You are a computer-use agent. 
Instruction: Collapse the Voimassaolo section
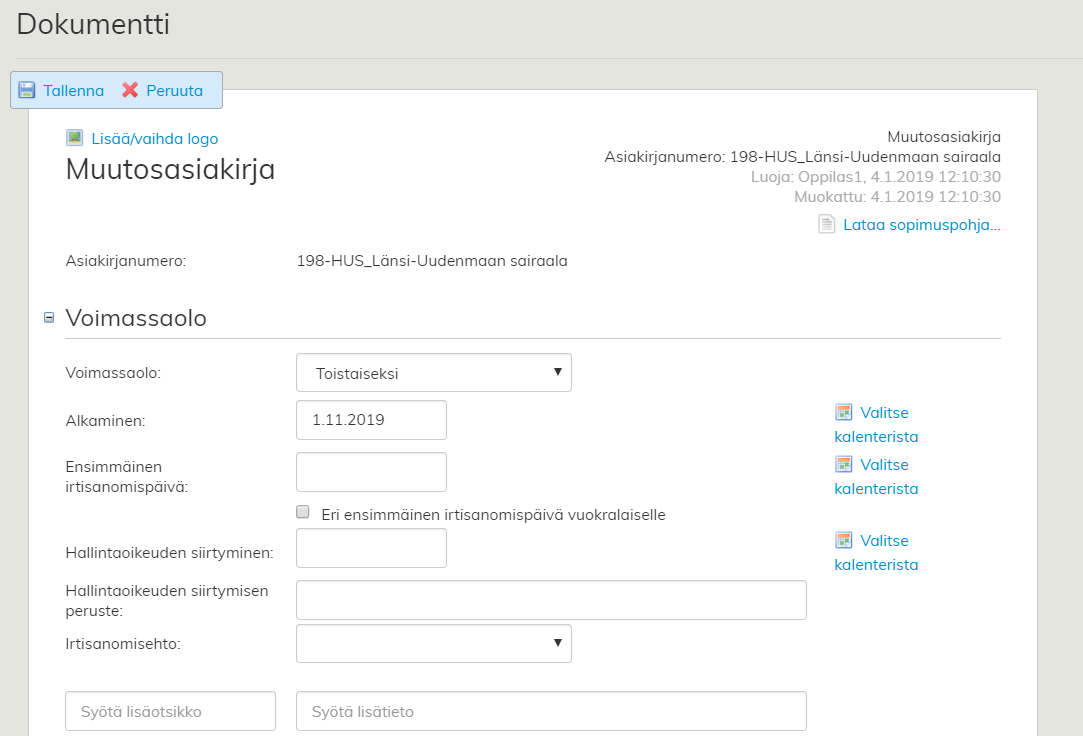(x=49, y=318)
